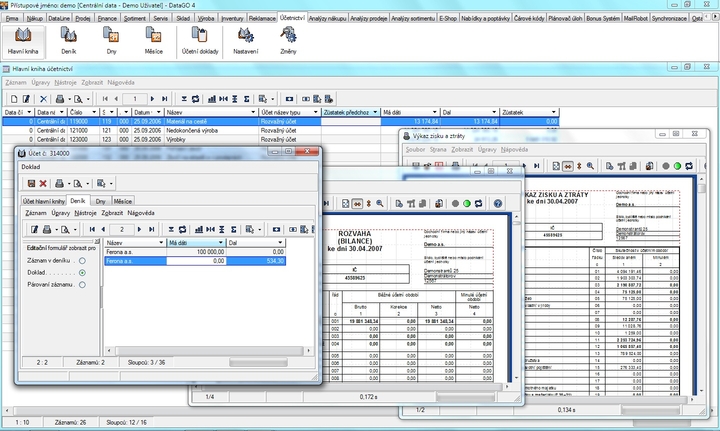The image size is (720, 431).
Task: Click blue help icon in Rozvaha preview toolbar
Action: click(498, 203)
